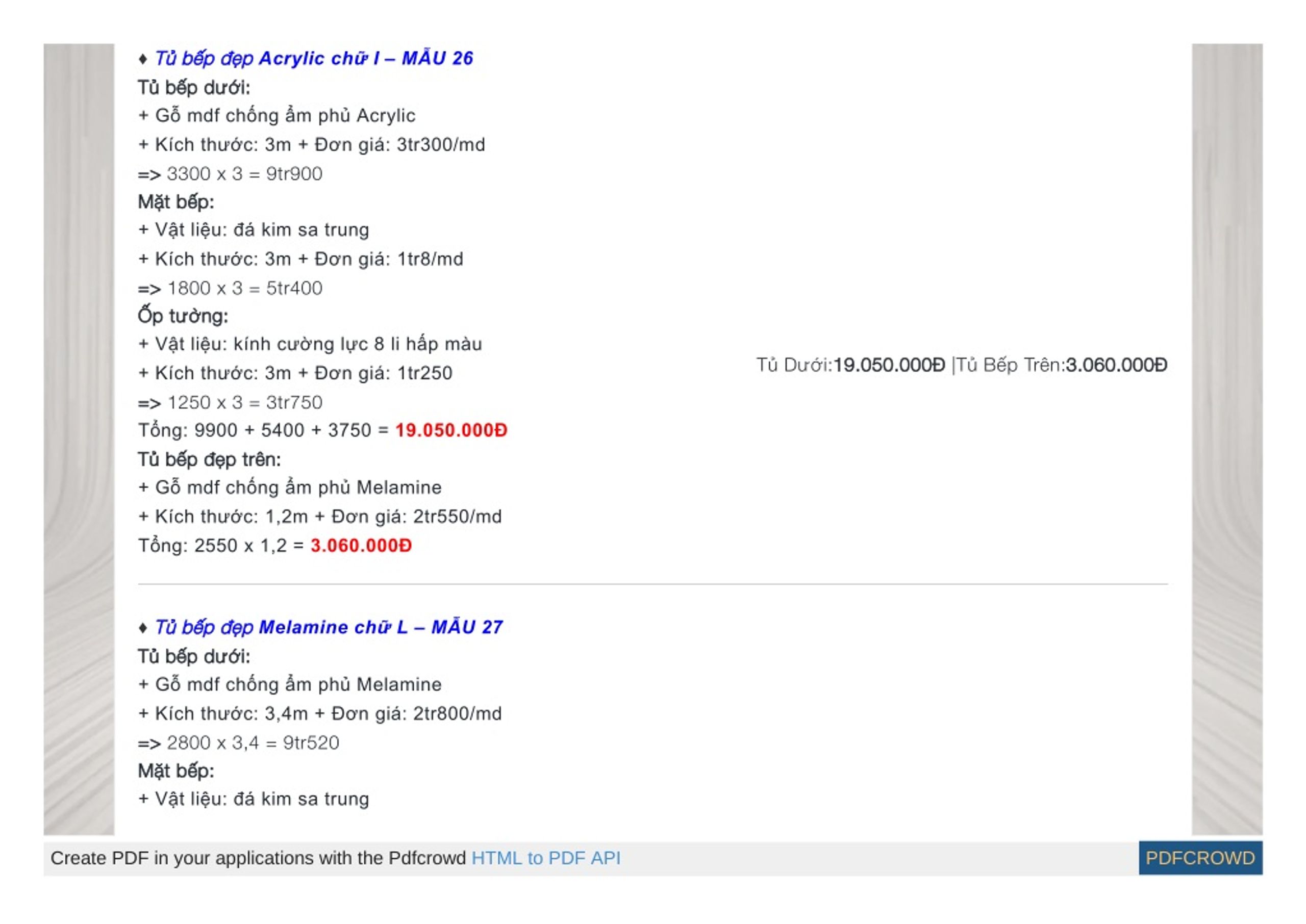Click the right decorative marble image
Viewport: 1306px width, 924px height.
(1227, 439)
